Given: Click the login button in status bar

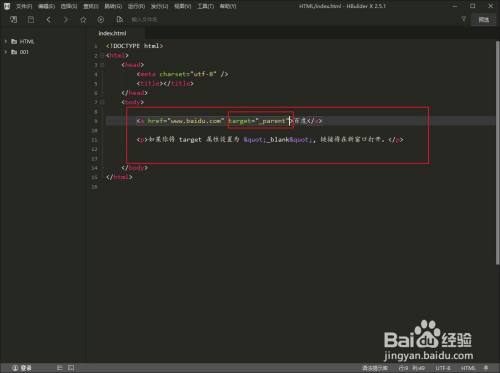Looking at the screenshot, I should (x=22, y=368).
